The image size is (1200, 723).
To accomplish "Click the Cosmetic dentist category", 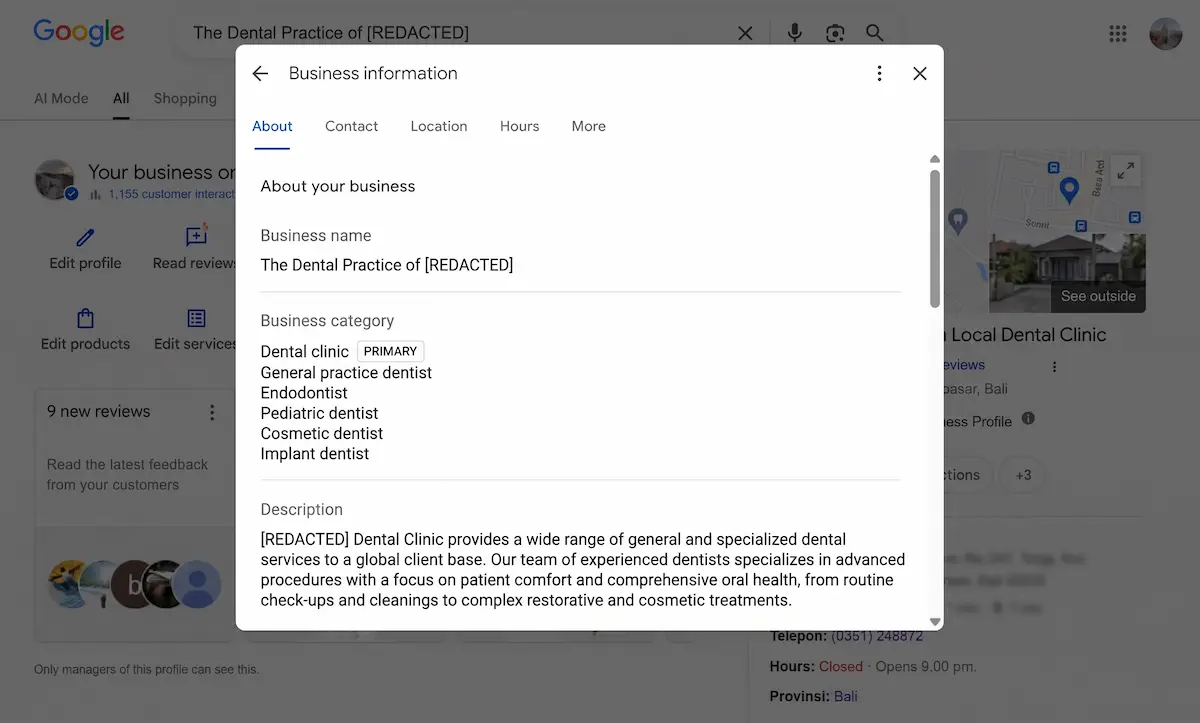I will (322, 433).
